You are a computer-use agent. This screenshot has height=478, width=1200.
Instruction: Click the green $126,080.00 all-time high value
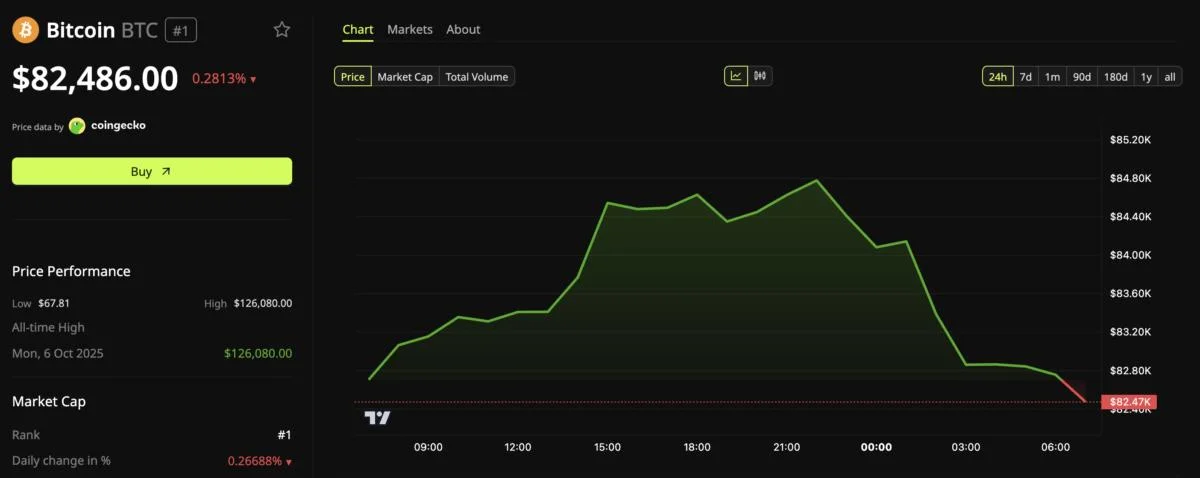click(x=258, y=353)
